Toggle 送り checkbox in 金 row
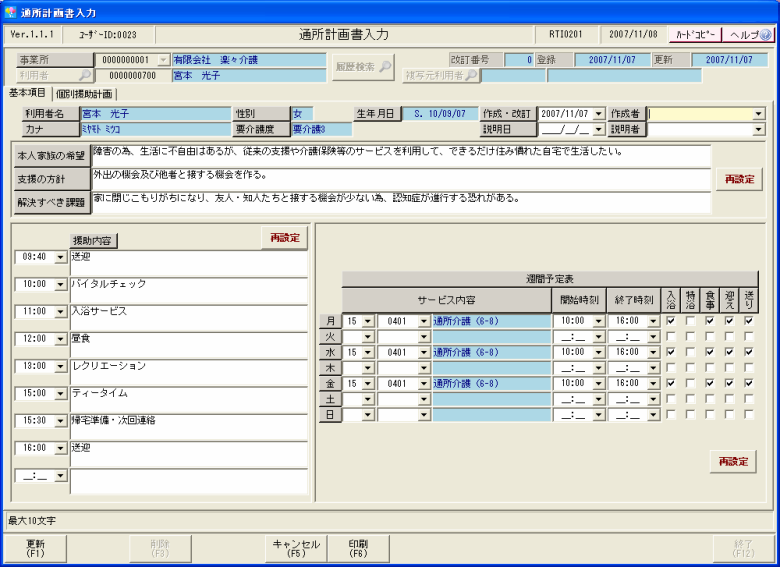The height and width of the screenshot is (567, 780). pyautogui.click(x=749, y=383)
